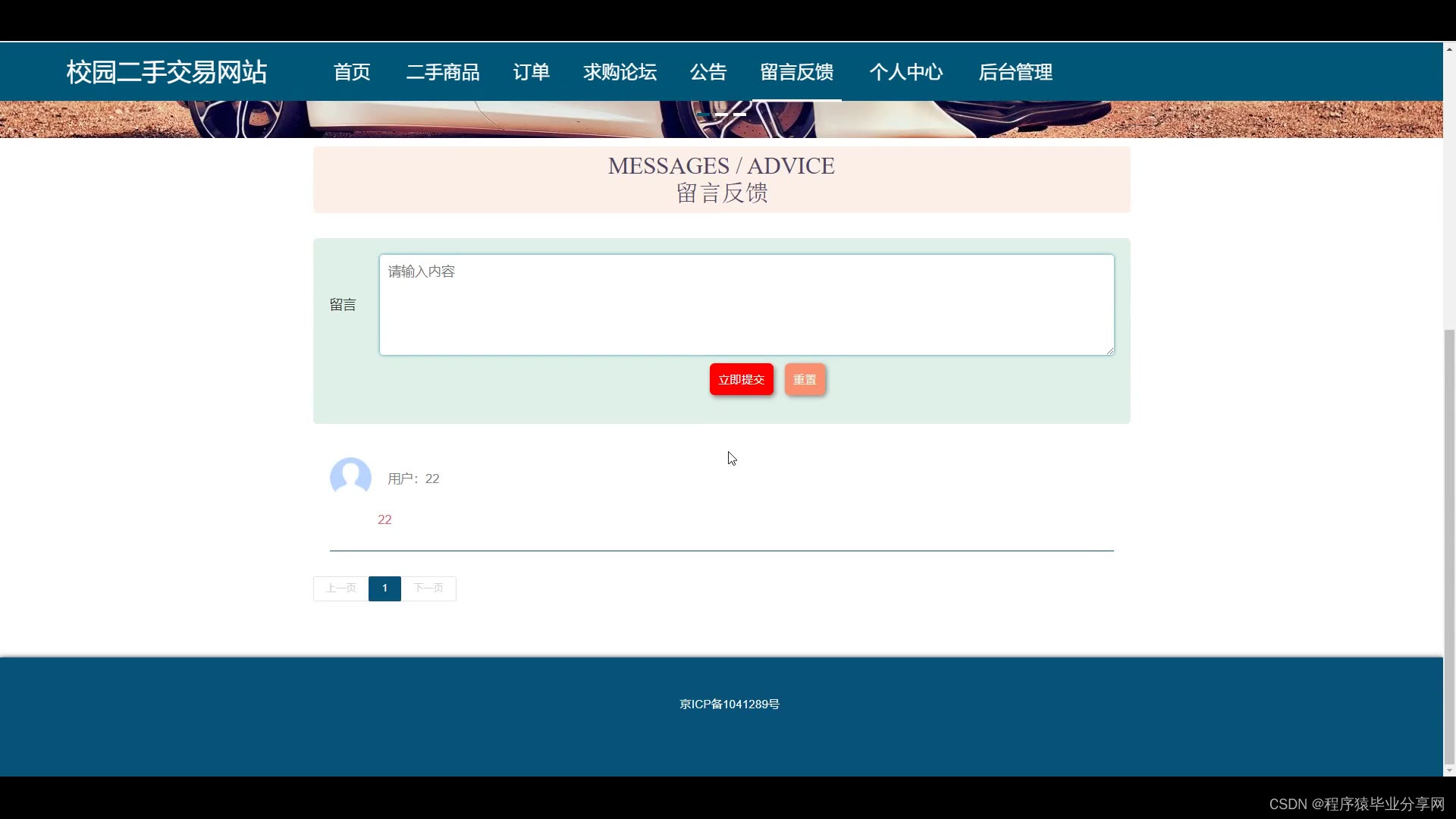The image size is (1456, 819).
Task: Open the 首页 menu item
Action: click(x=352, y=72)
